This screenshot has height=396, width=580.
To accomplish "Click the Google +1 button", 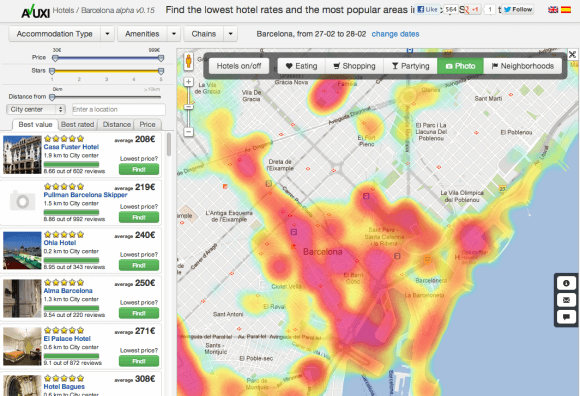I will tap(472, 10).
